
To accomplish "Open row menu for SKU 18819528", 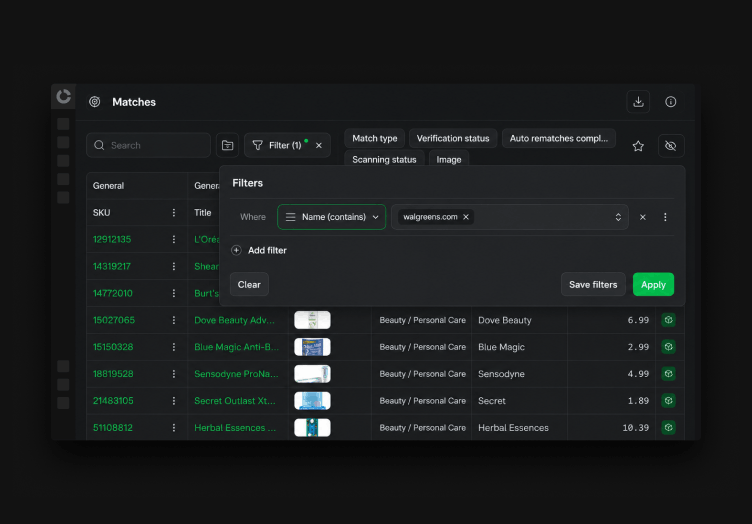I will coord(174,373).
